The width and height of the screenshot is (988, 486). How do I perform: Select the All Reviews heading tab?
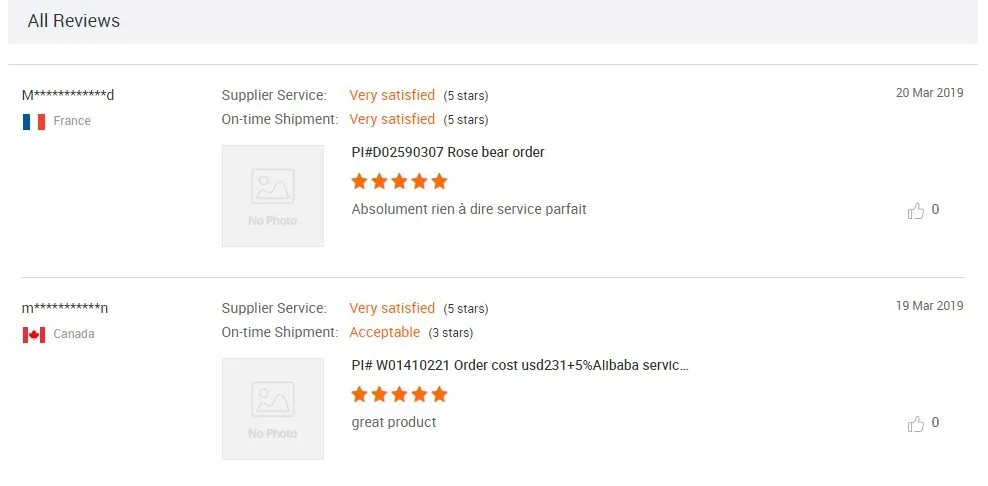coord(74,21)
